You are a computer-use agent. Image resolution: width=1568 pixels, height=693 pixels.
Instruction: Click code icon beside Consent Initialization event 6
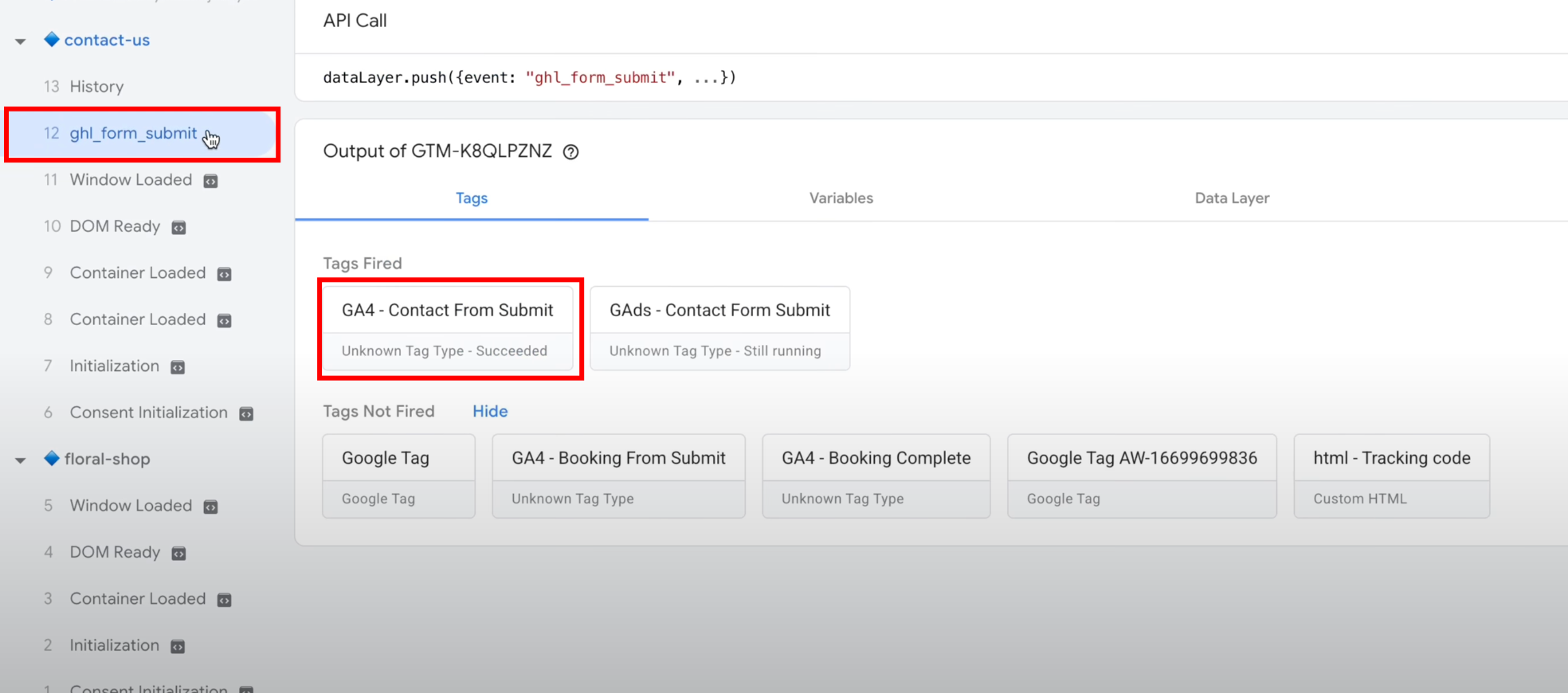click(x=247, y=413)
